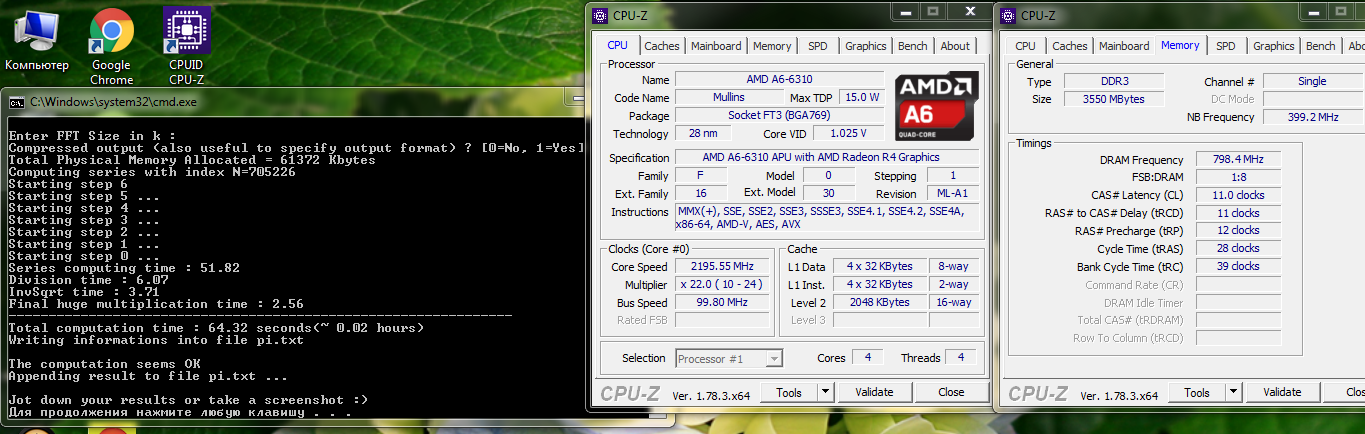Click the Core VID value 1.025 V
Screen dimensions: 1365x434
(x=848, y=133)
